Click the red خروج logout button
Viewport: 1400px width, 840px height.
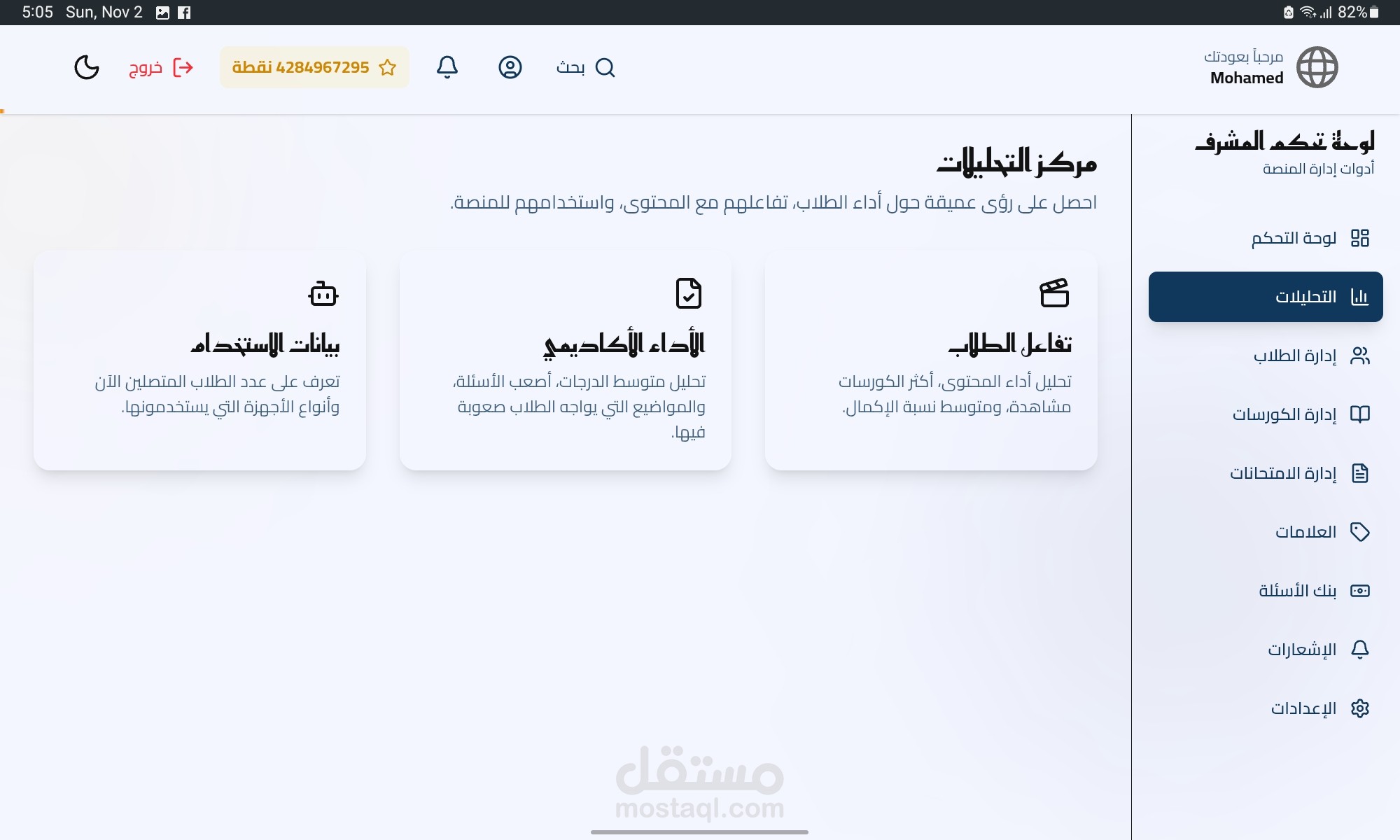161,67
